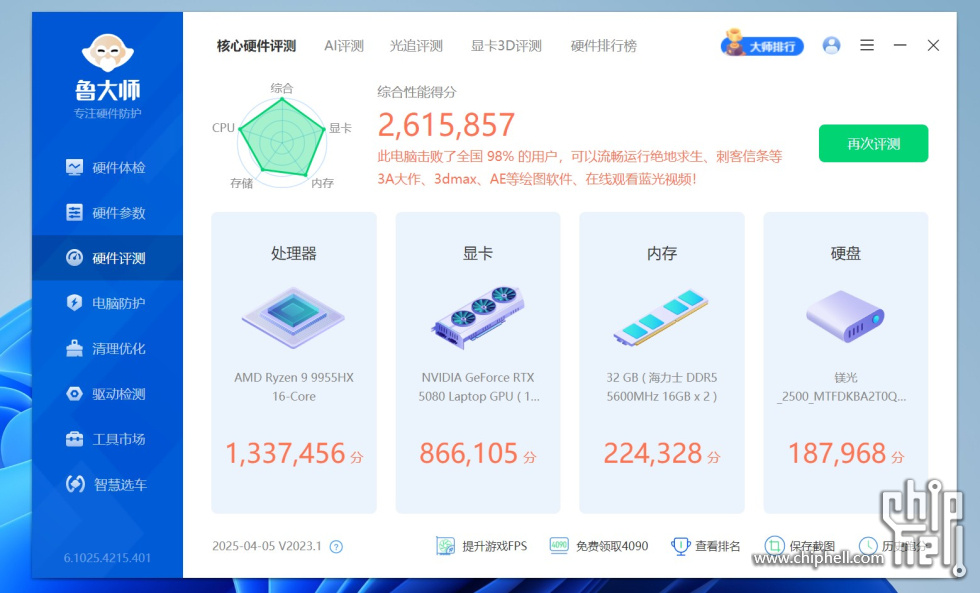Click the 鲁大师 logo avatar
This screenshot has height=593, width=980.
coord(108,53)
